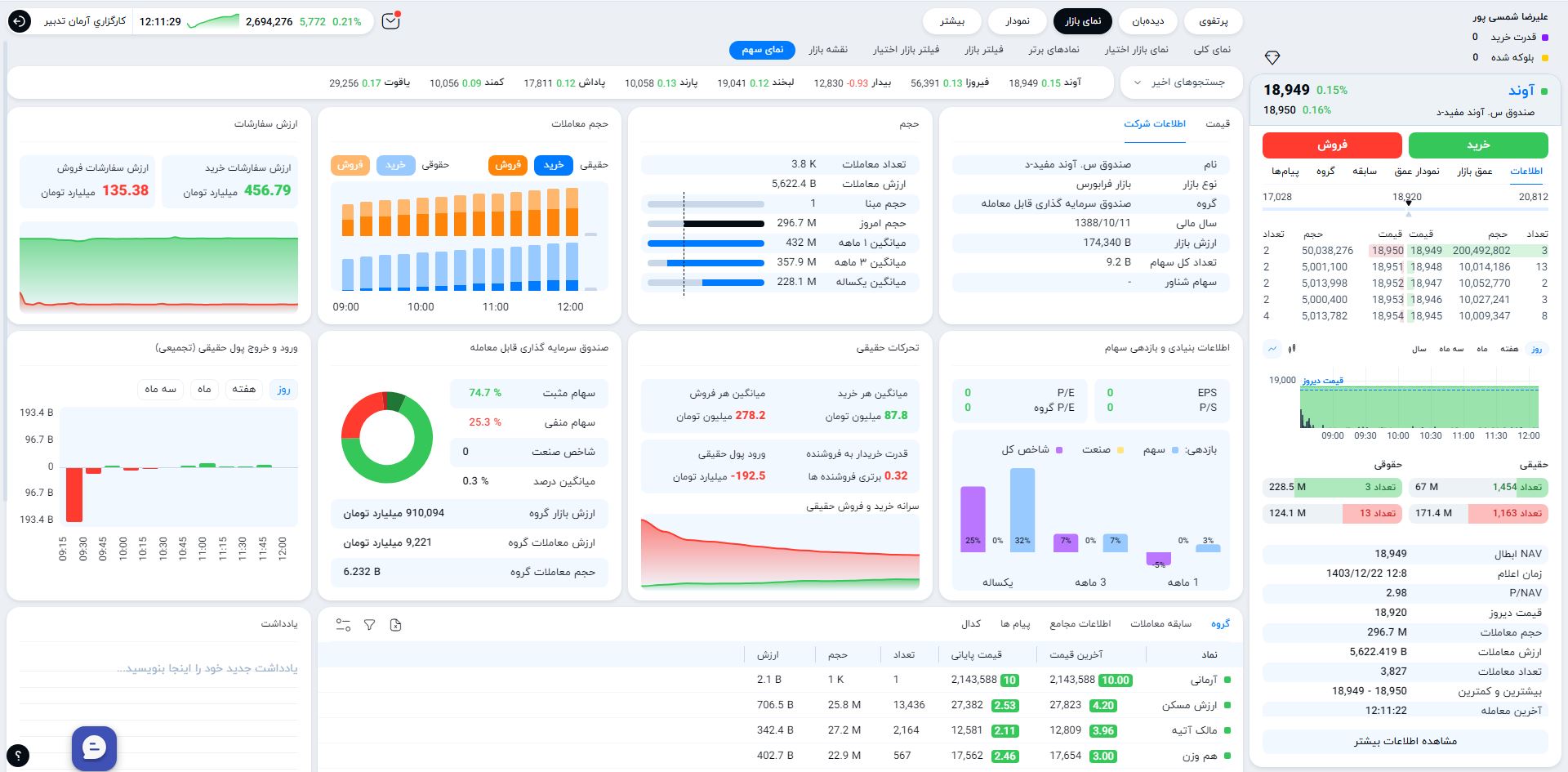Toggle حقیقی خرید series in volume chart
The width and height of the screenshot is (1568, 772).
coord(554,165)
